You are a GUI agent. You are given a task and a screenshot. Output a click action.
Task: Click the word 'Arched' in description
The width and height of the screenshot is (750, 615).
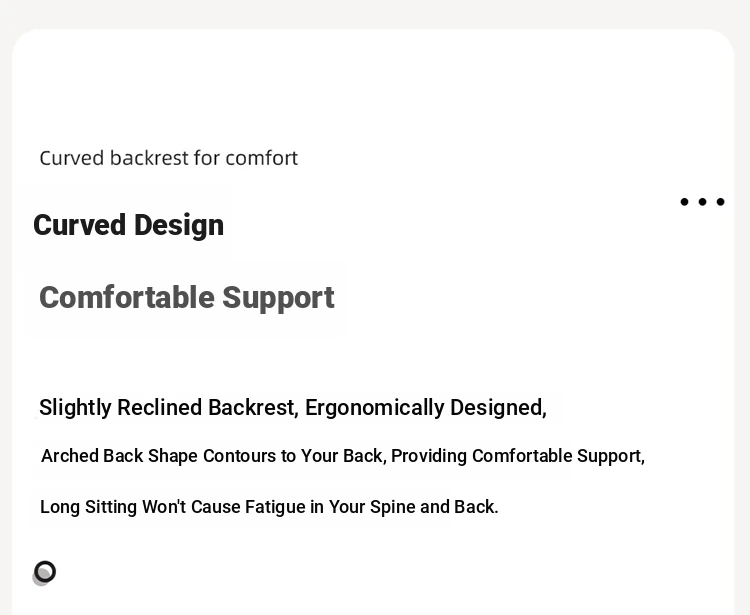click(x=70, y=456)
